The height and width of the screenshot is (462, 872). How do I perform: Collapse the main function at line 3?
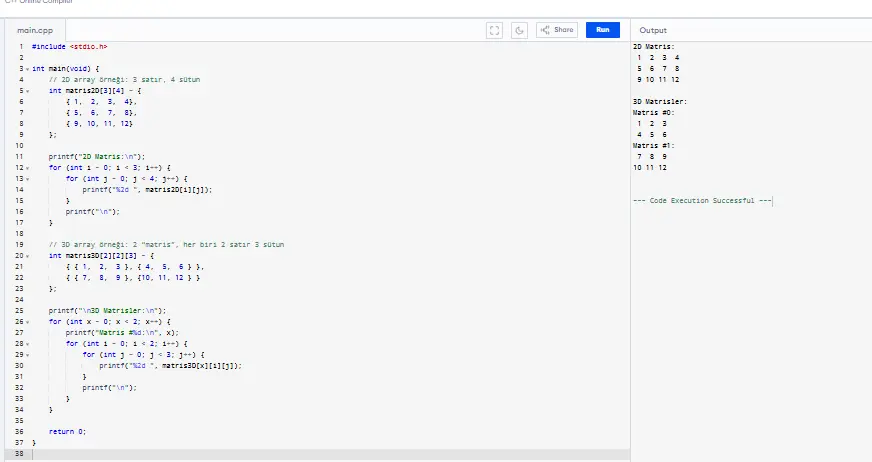(x=26, y=69)
